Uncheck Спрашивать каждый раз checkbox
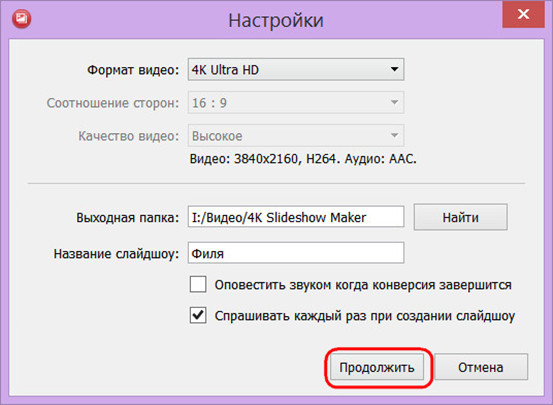 point(198,315)
